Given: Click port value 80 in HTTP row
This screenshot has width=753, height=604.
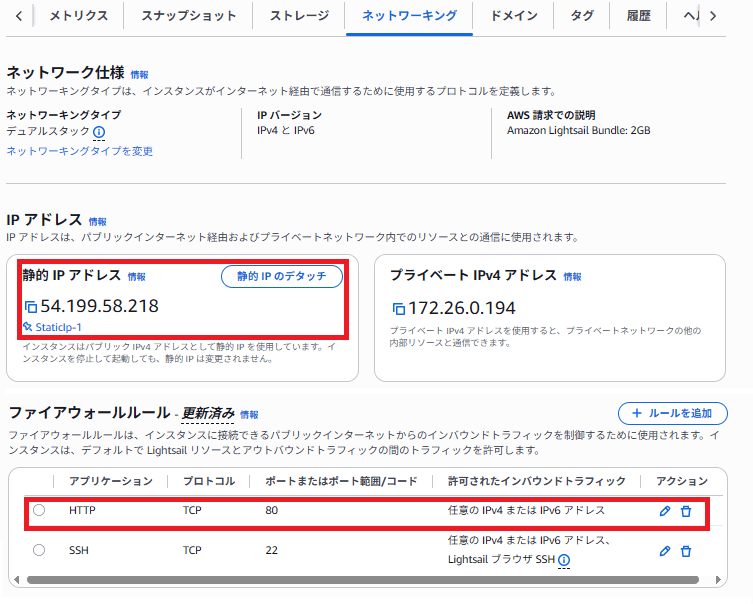Looking at the screenshot, I should coord(272,510).
